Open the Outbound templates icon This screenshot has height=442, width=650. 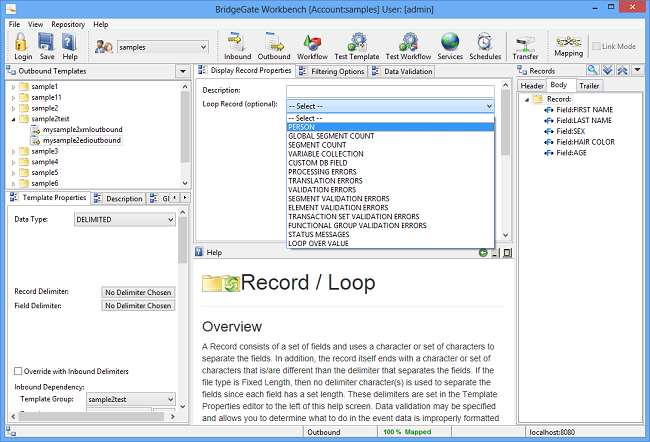[x=274, y=42]
